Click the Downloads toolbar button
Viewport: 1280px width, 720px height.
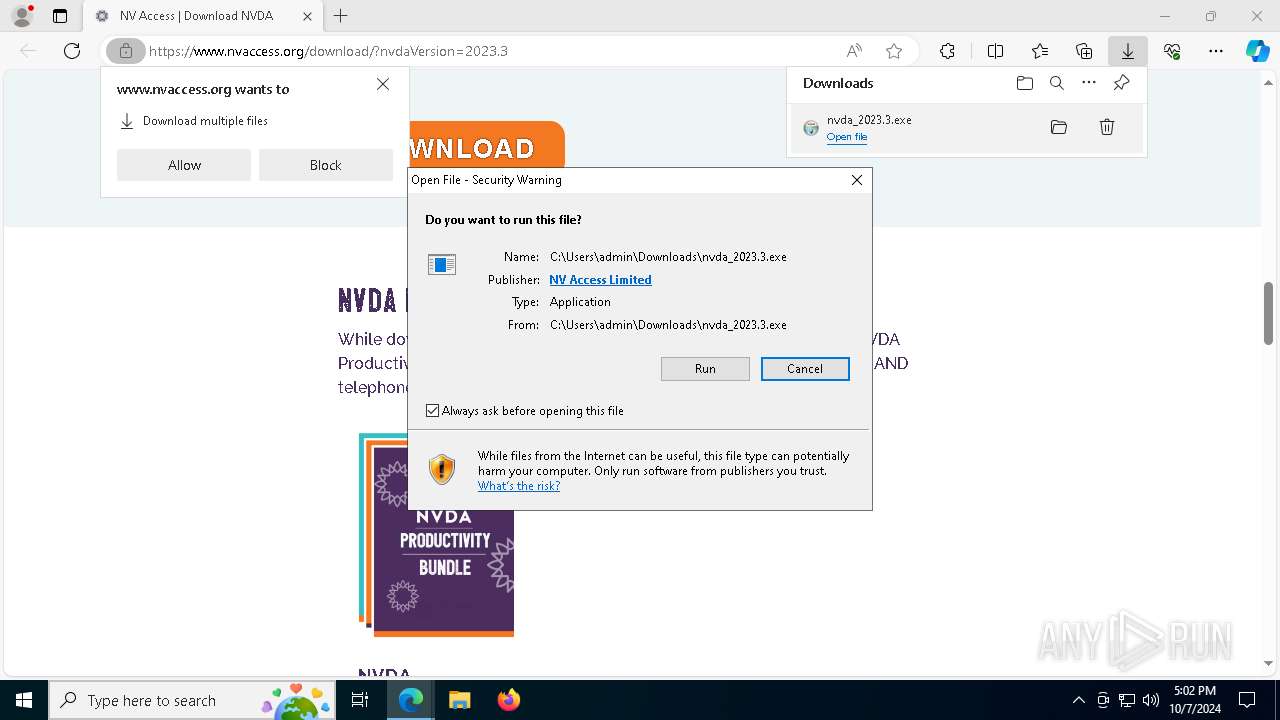point(1128,51)
